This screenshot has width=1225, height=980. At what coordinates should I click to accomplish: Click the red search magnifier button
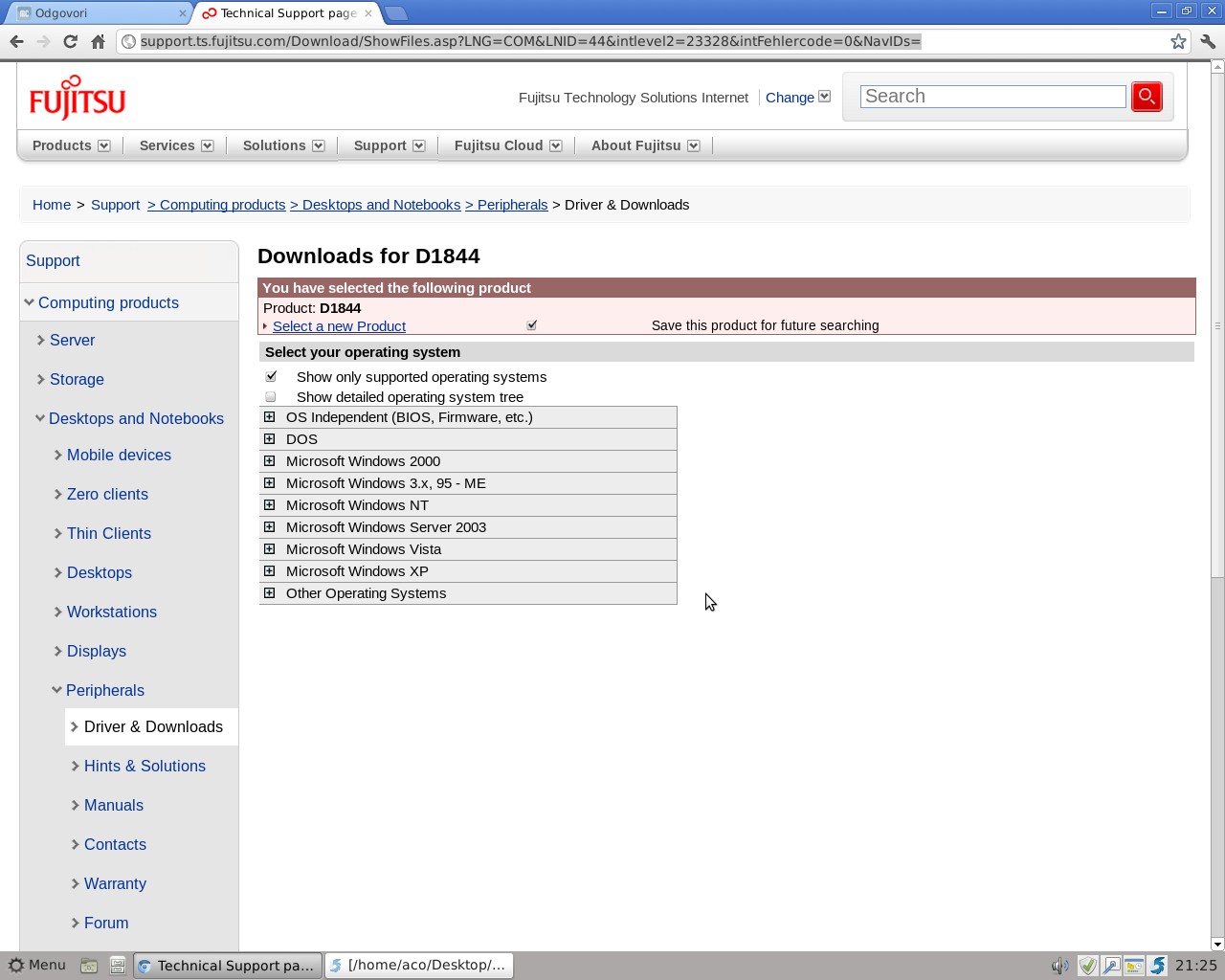(1147, 97)
